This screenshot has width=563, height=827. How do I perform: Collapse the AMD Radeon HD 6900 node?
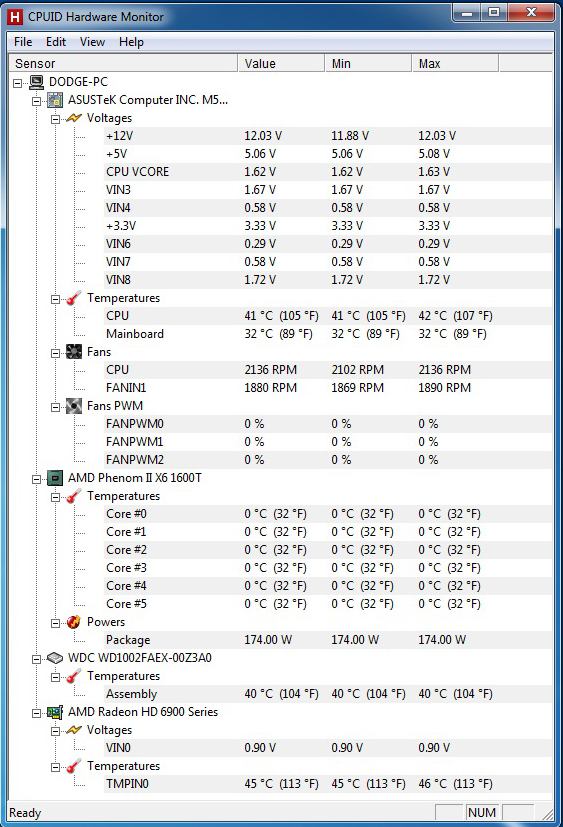tap(36, 713)
